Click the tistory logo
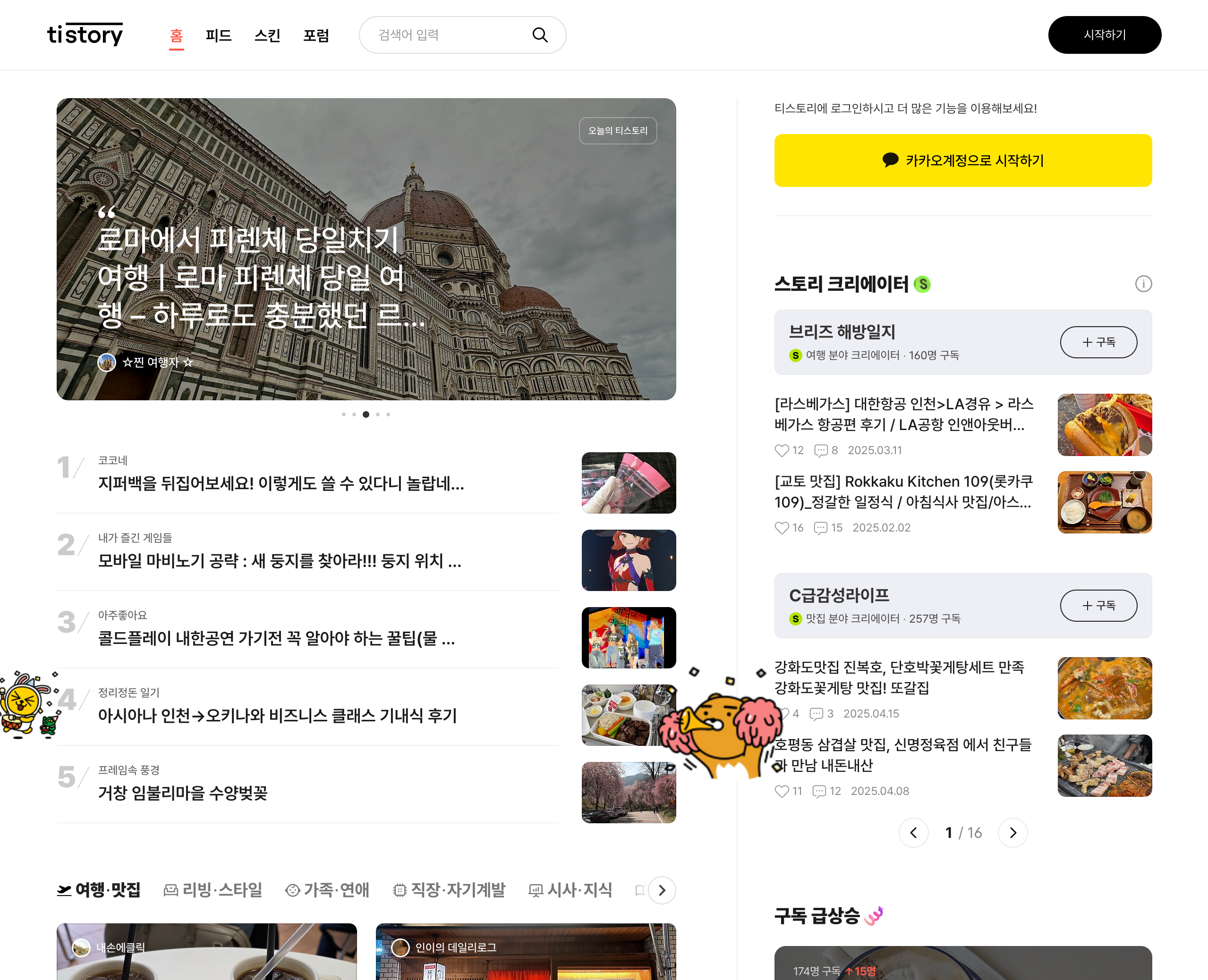The height and width of the screenshot is (980, 1208). click(85, 34)
